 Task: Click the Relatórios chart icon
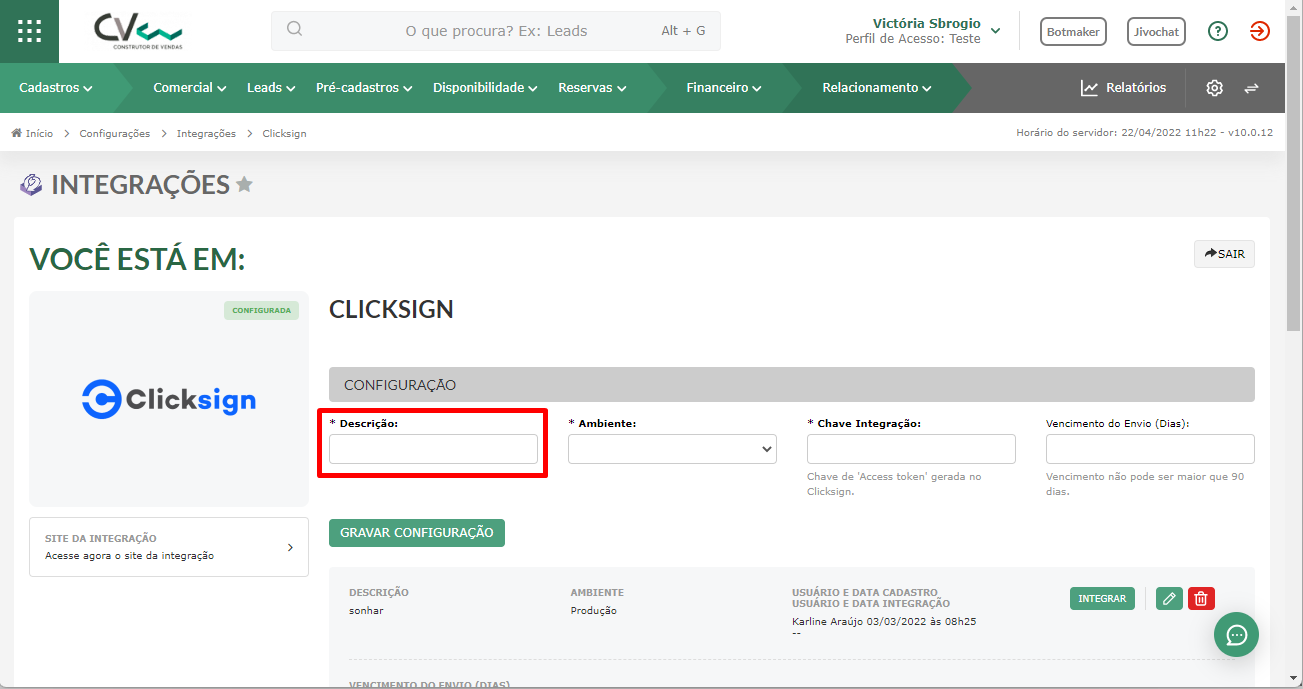(x=1089, y=88)
